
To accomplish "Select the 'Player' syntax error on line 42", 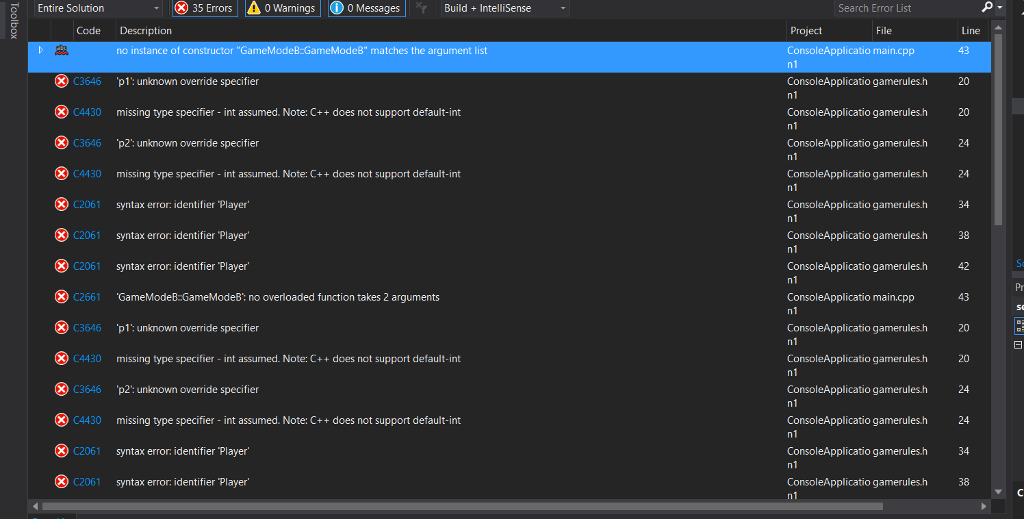I will (182, 266).
